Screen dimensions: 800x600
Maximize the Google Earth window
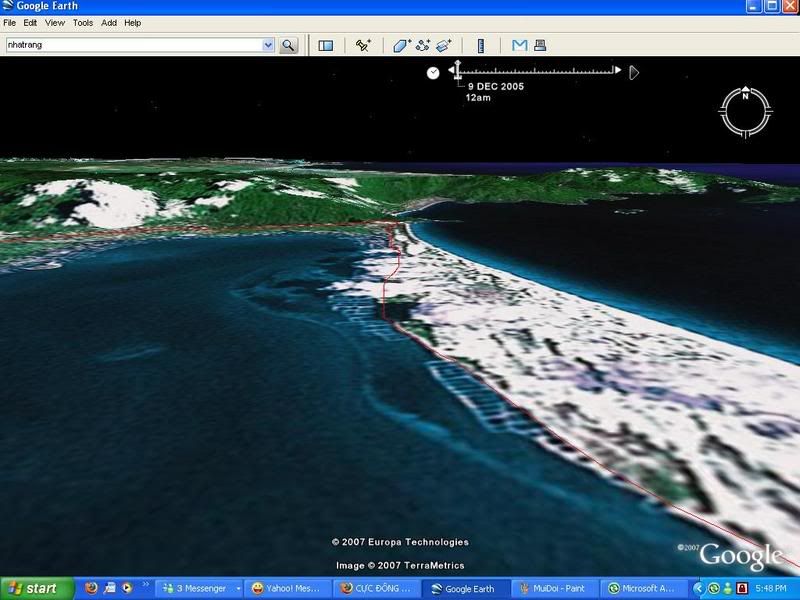[x=771, y=6]
